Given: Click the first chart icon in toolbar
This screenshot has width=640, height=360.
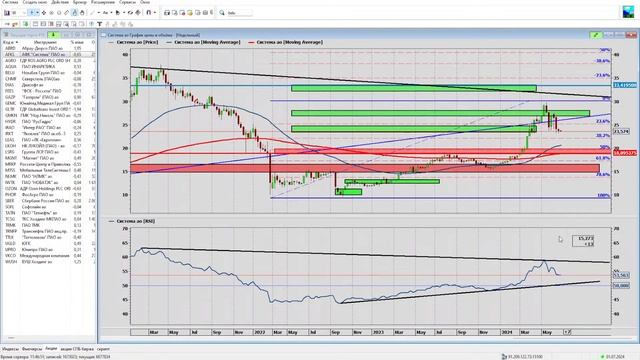Looking at the screenshot, I should [7, 13].
